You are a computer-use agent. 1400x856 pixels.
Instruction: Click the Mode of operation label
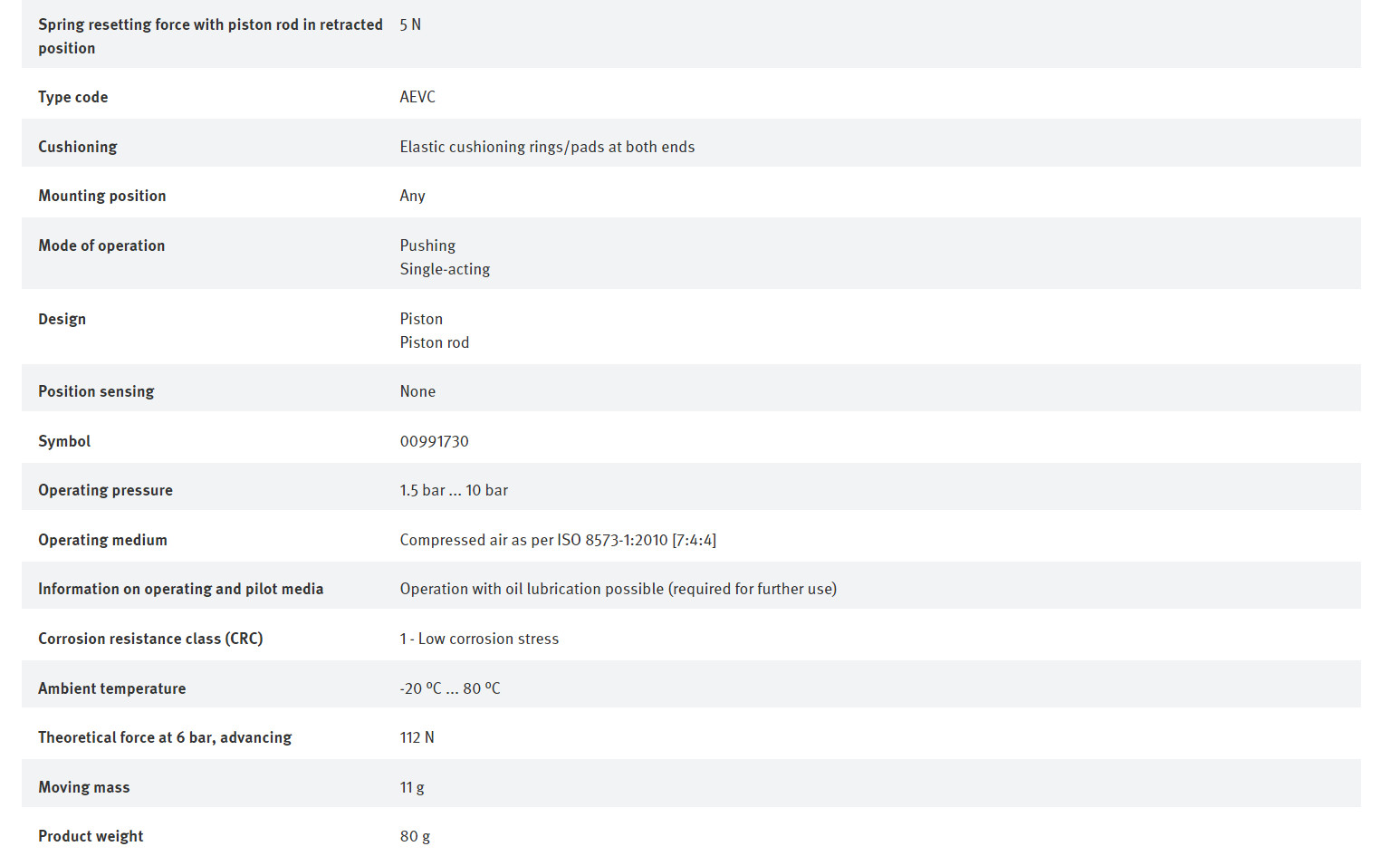(x=101, y=245)
